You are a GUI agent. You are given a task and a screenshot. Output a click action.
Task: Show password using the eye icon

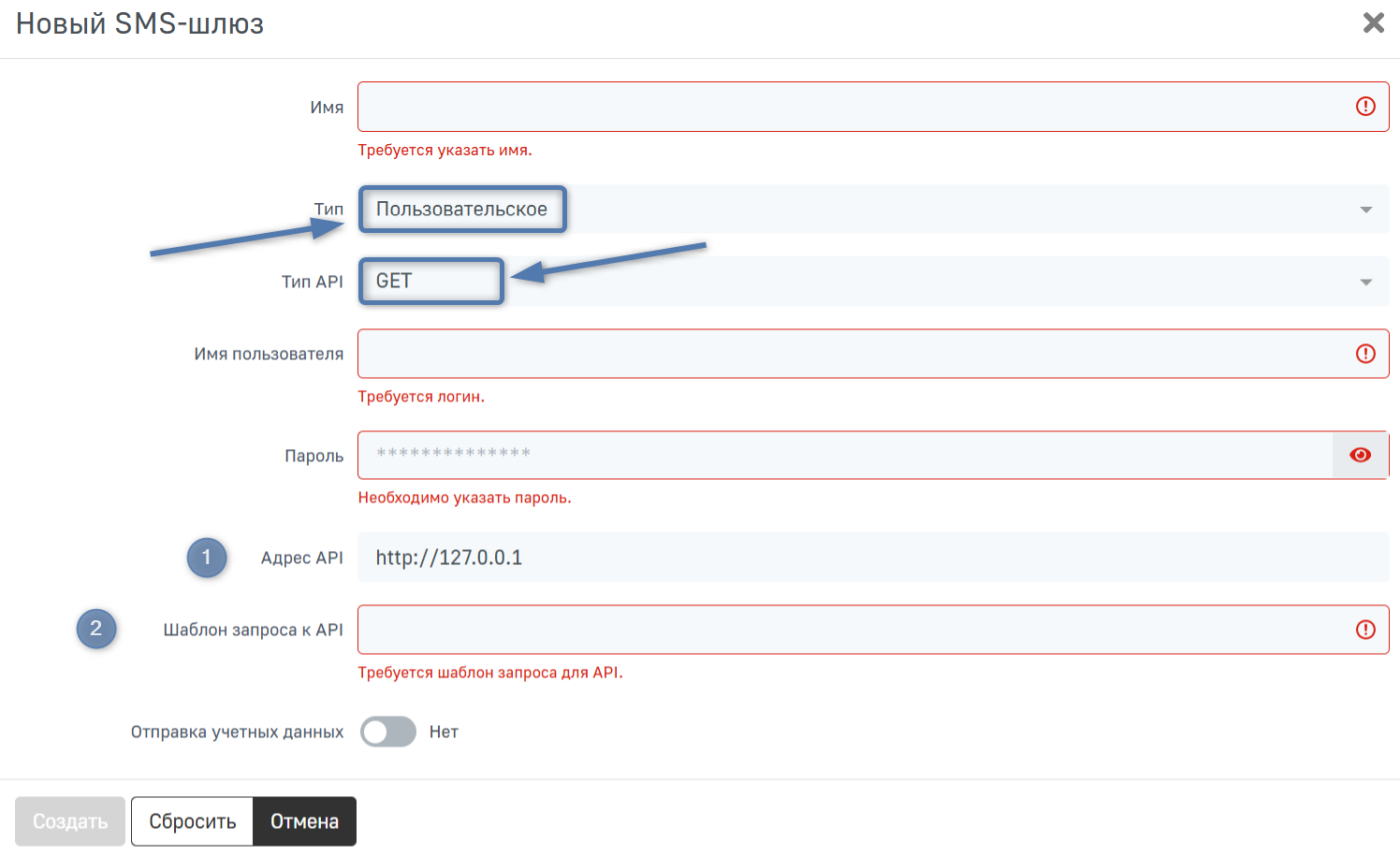click(x=1360, y=455)
